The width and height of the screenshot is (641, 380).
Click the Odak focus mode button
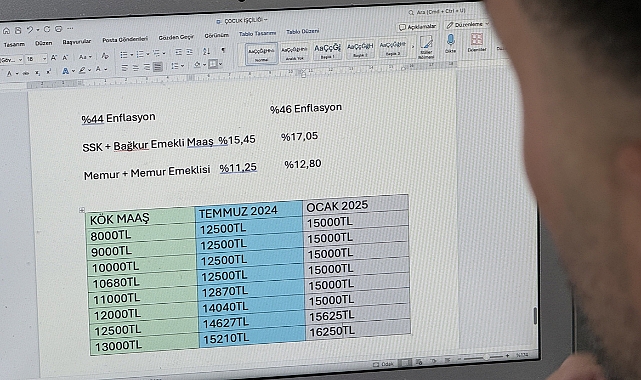coord(383,364)
